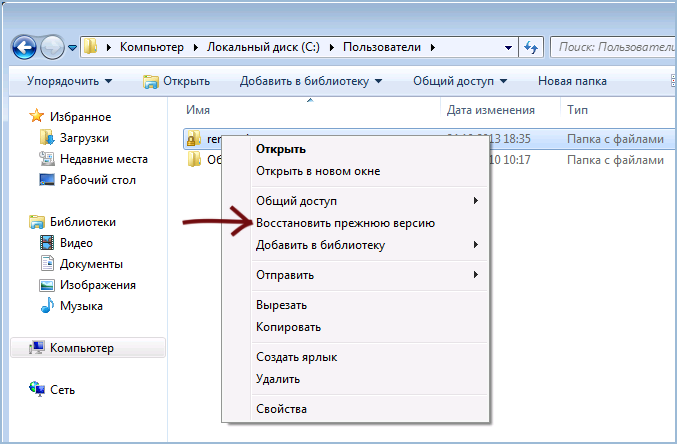Select Компьютер in navigation pane
The image size is (677, 444).
(x=82, y=348)
